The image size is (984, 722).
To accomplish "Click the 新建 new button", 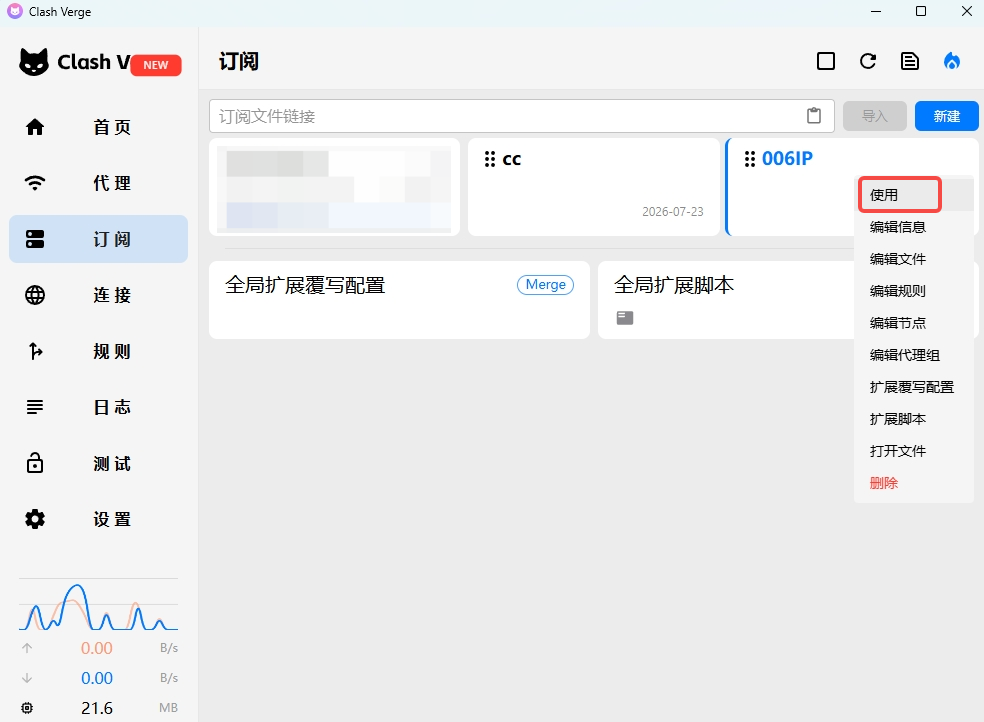I will coord(946,116).
